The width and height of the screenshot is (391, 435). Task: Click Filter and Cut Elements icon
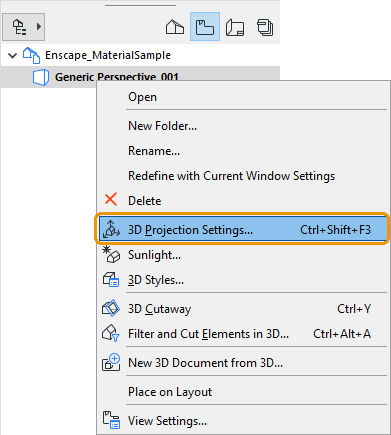pos(111,333)
